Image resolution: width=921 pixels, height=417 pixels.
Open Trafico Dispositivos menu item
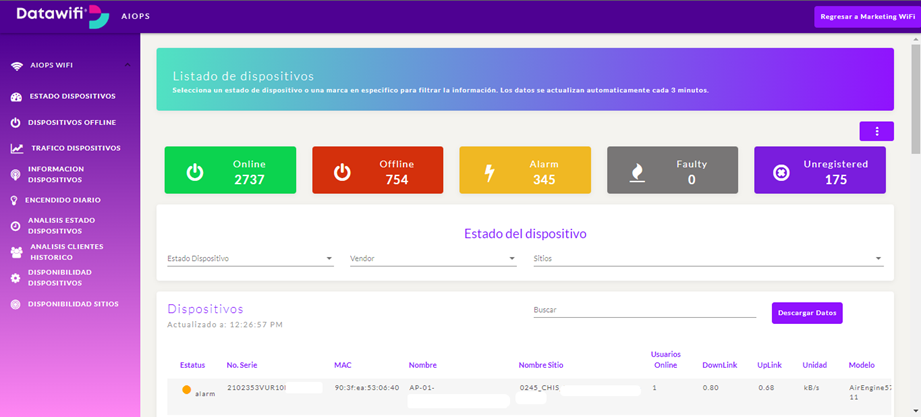click(x=76, y=148)
